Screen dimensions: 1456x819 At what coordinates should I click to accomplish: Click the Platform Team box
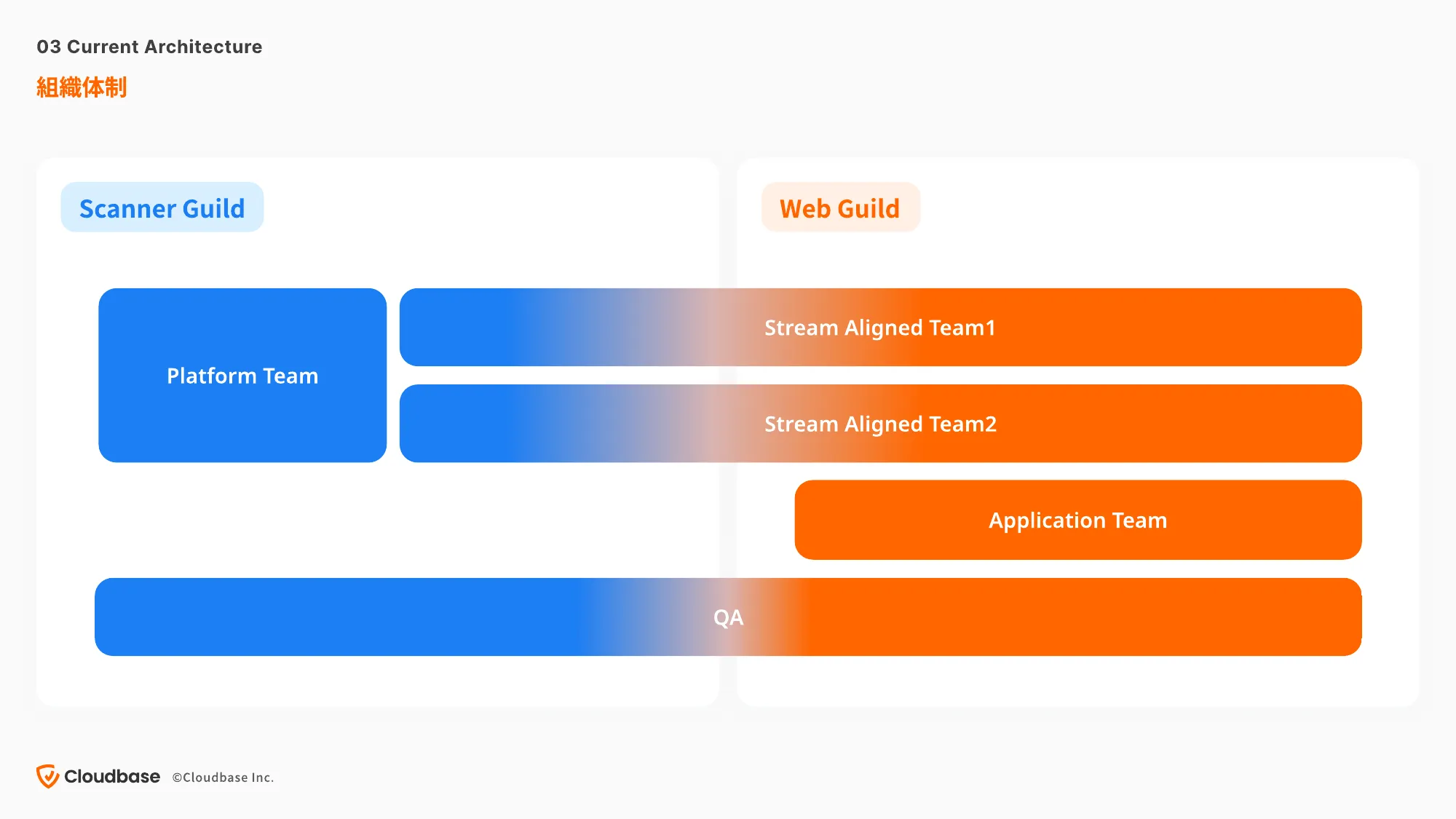pyautogui.click(x=242, y=375)
